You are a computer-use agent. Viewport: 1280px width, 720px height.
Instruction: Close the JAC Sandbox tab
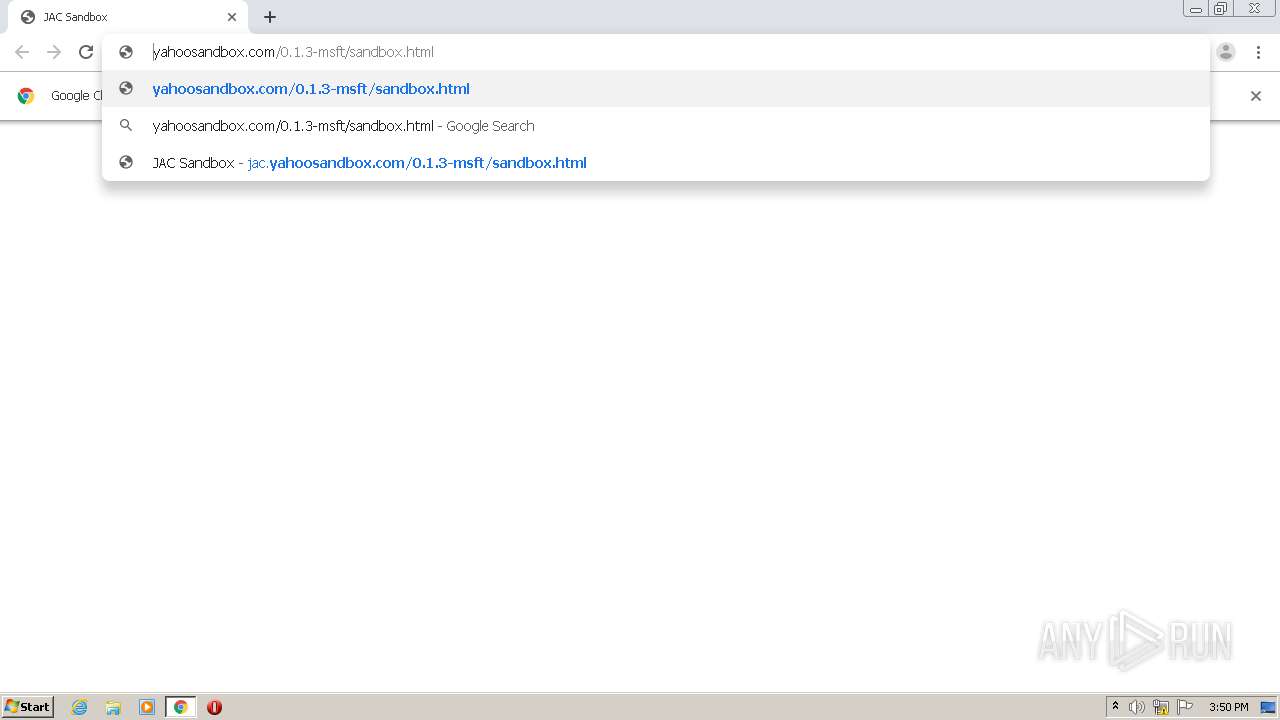[x=232, y=17]
